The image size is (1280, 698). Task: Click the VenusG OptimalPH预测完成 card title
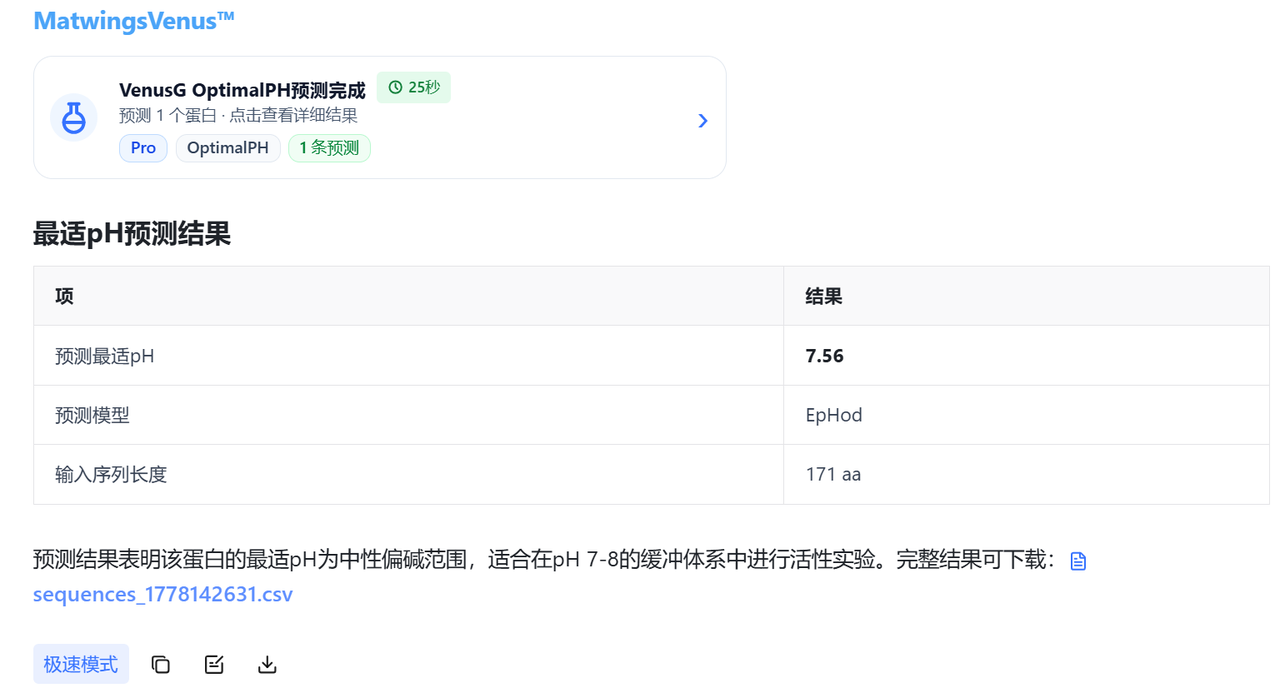[x=242, y=91]
